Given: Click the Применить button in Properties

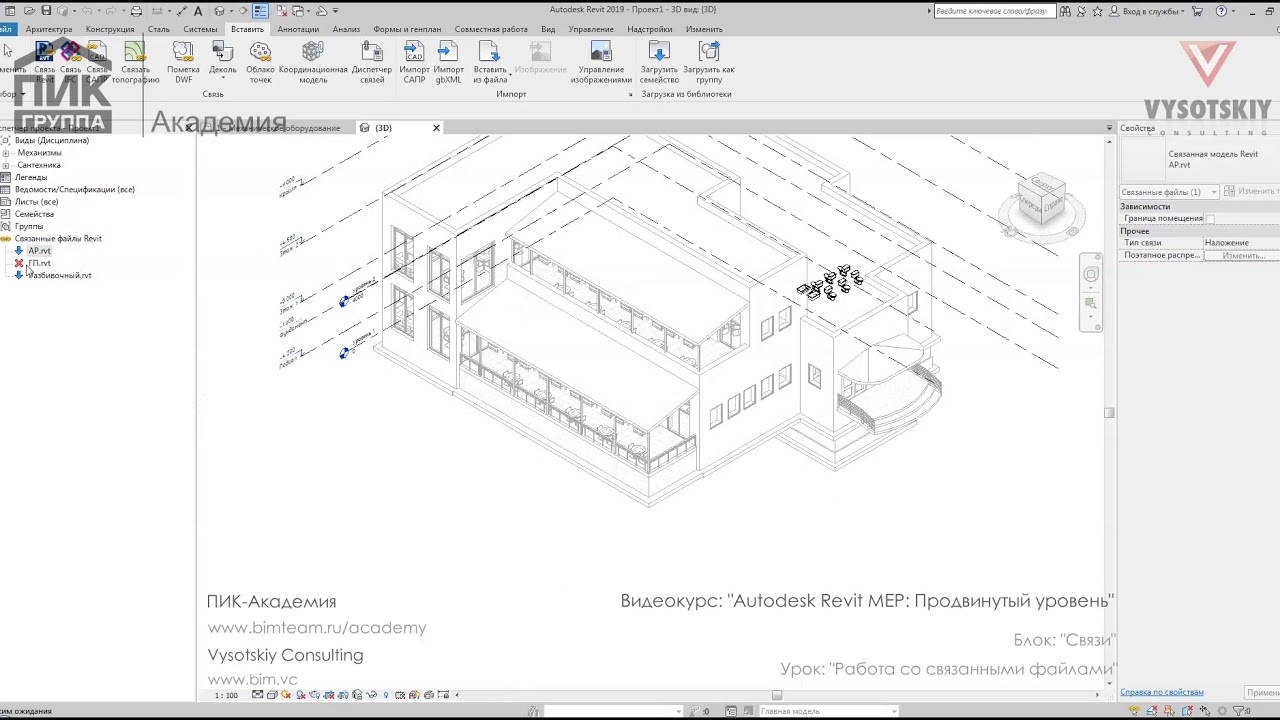Looking at the screenshot, I should point(1263,692).
